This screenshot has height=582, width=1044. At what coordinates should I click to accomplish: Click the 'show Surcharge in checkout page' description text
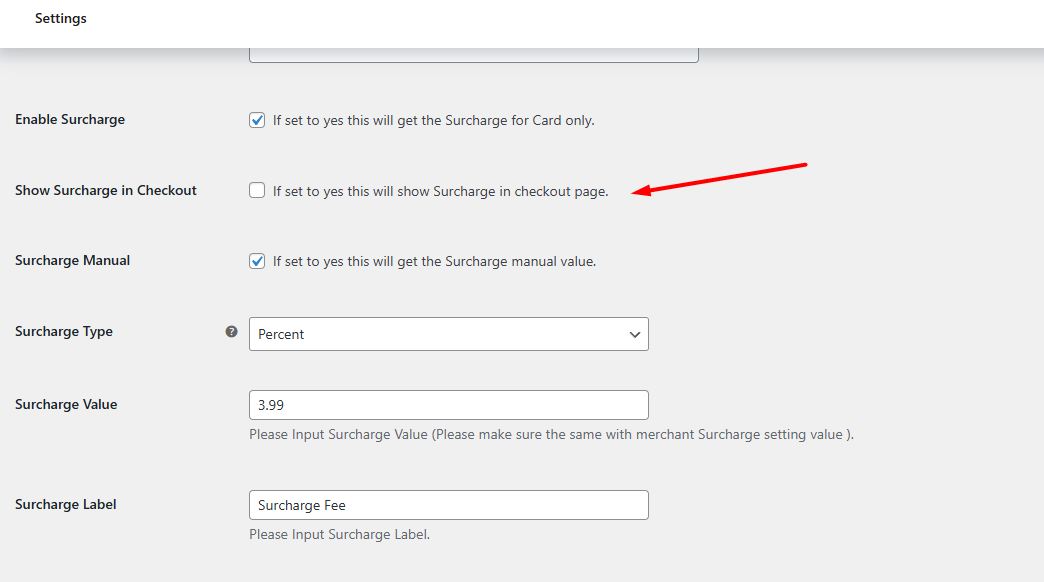[x=440, y=192]
